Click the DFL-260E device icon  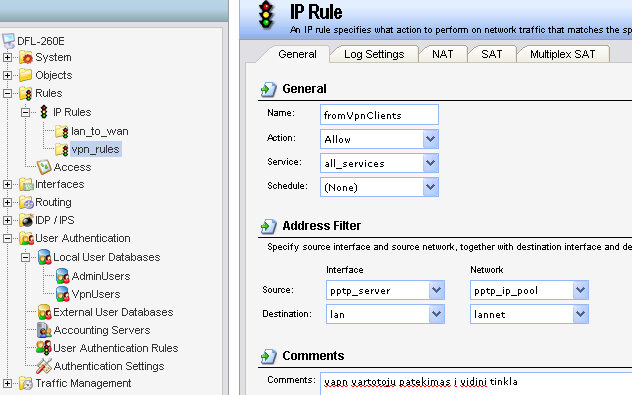(8, 41)
